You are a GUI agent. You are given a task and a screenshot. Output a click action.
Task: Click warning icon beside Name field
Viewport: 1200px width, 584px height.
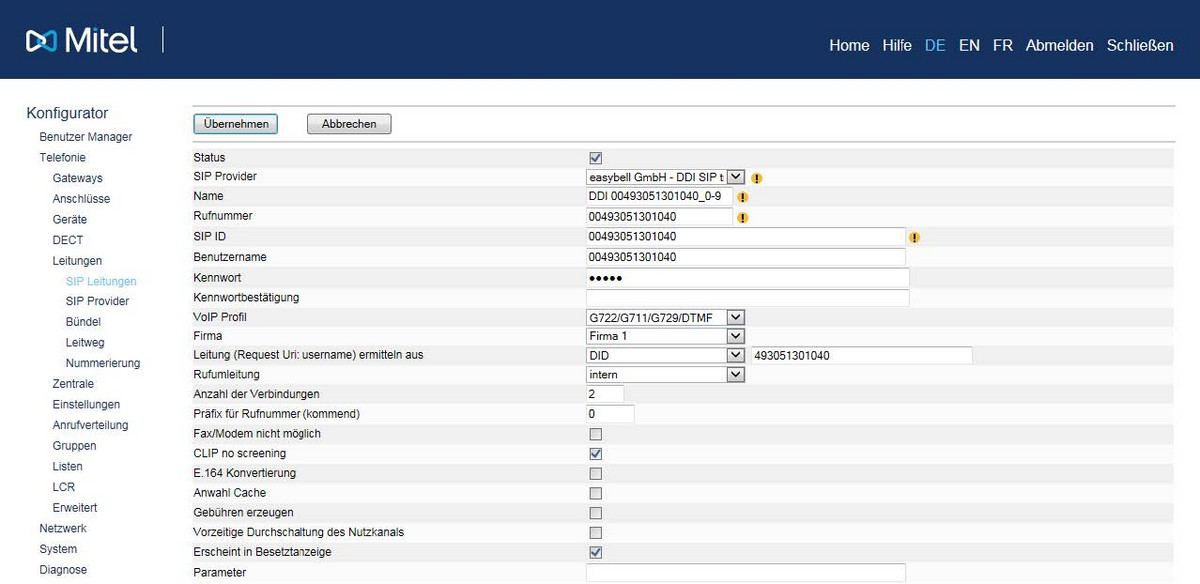pyautogui.click(x=742, y=197)
